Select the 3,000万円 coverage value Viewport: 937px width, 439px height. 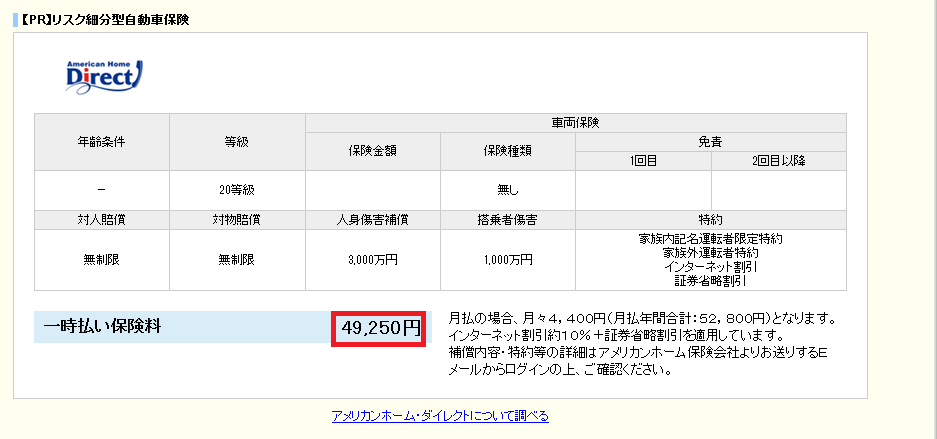pos(372,259)
